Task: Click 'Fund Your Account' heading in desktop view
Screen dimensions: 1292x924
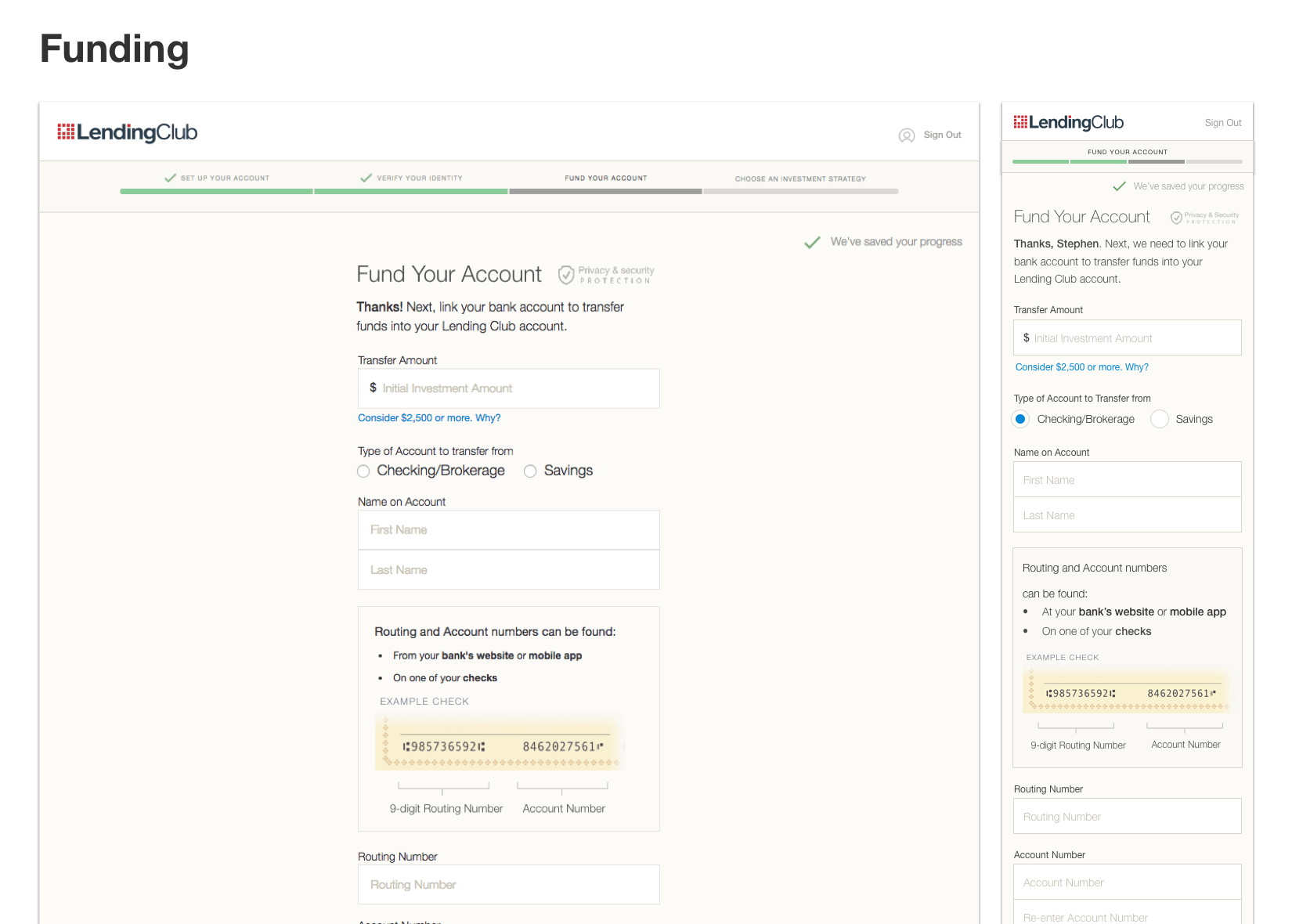Action: (449, 274)
